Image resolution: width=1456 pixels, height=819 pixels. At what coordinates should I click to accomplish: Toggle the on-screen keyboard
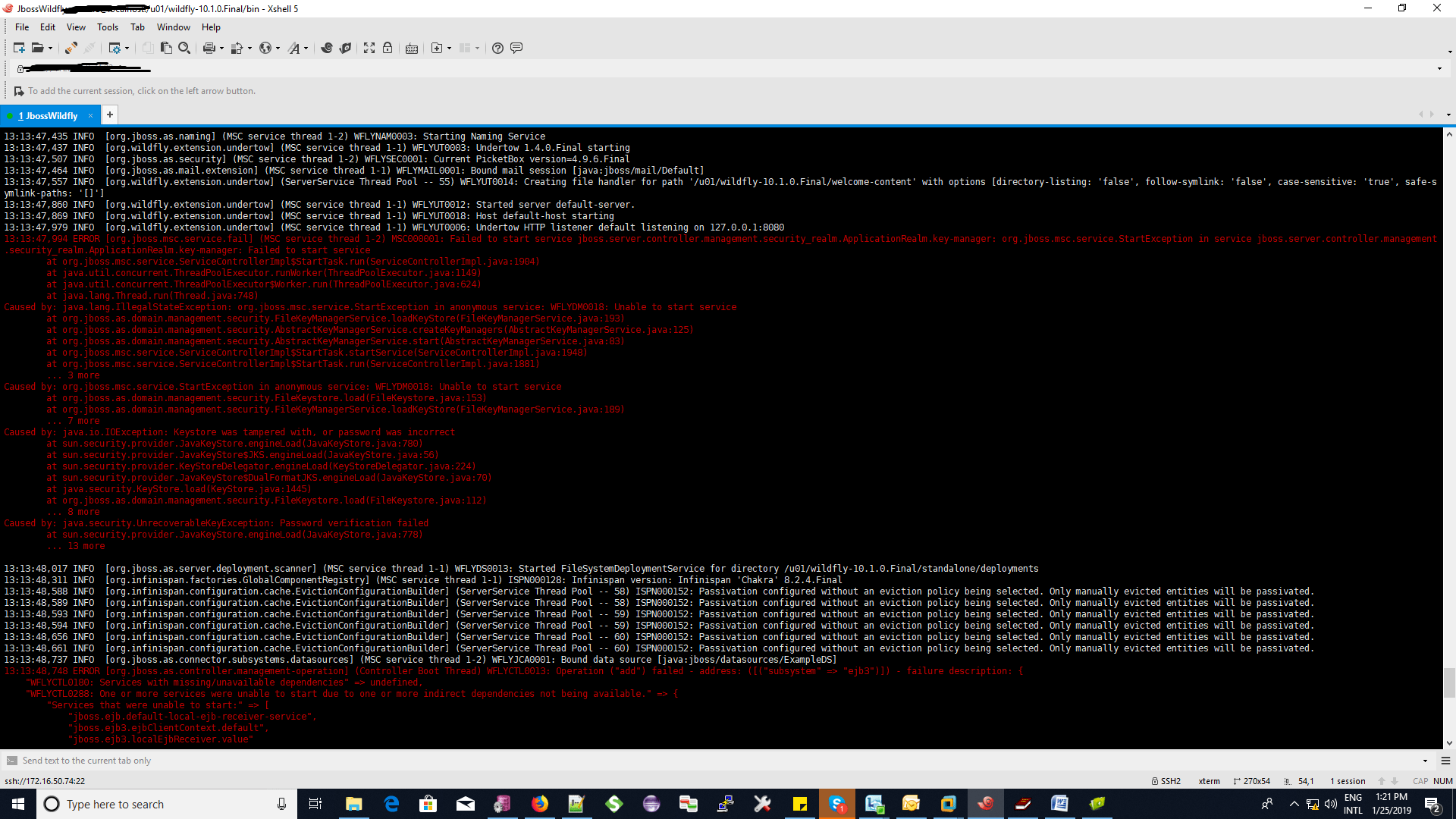(x=411, y=48)
